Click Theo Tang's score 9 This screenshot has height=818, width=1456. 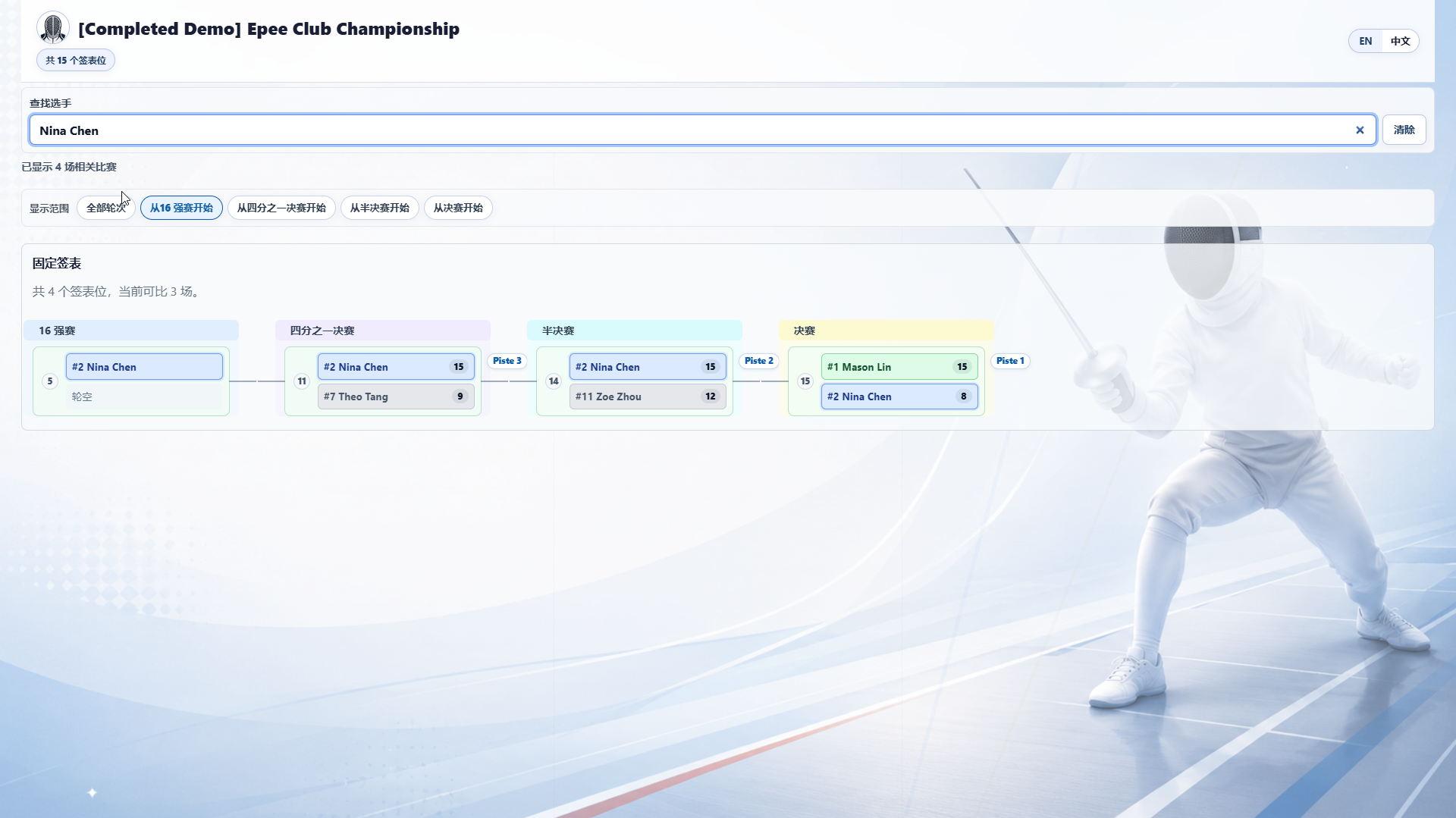(460, 396)
